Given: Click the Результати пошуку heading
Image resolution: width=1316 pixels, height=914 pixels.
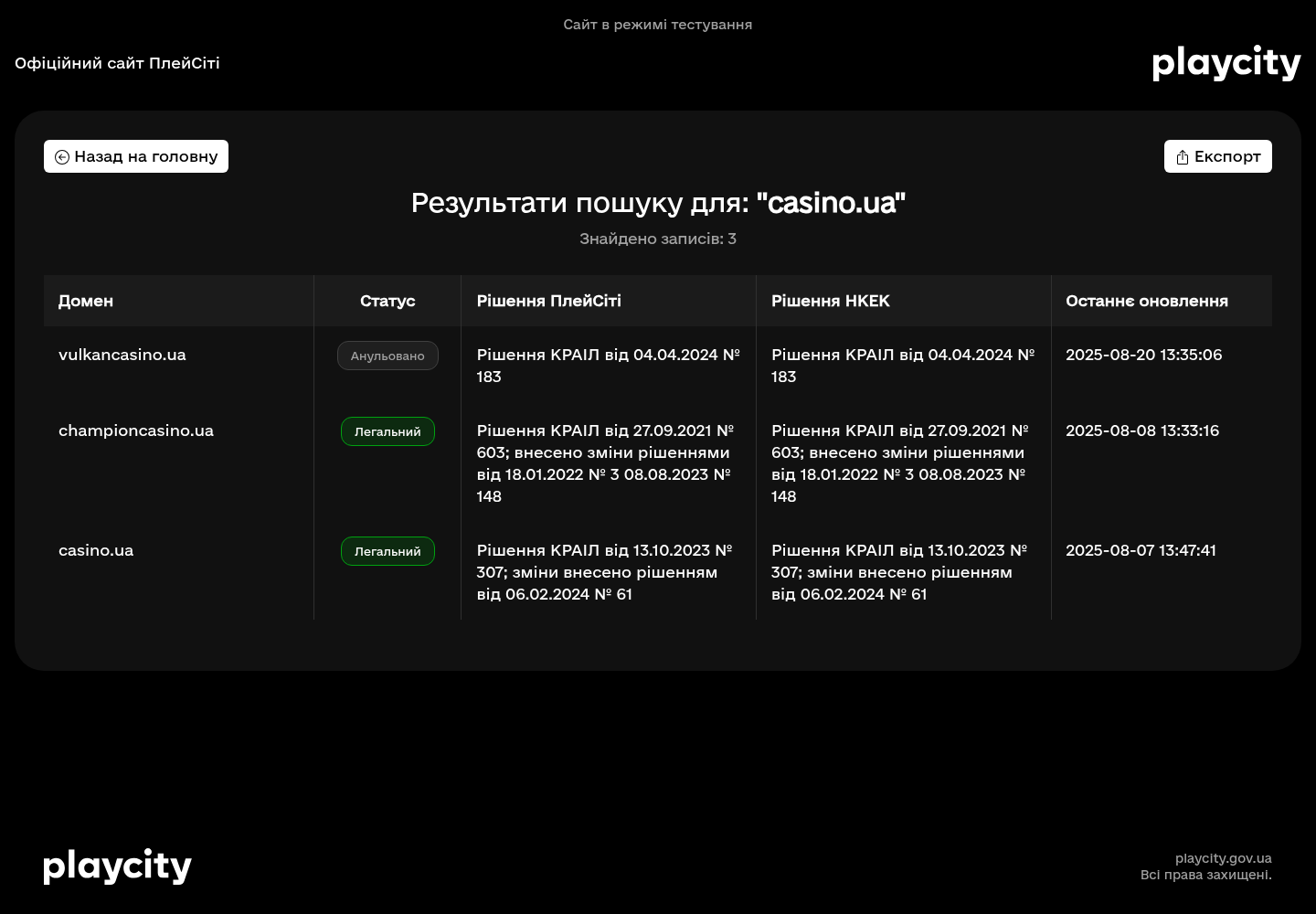Looking at the screenshot, I should [x=658, y=203].
